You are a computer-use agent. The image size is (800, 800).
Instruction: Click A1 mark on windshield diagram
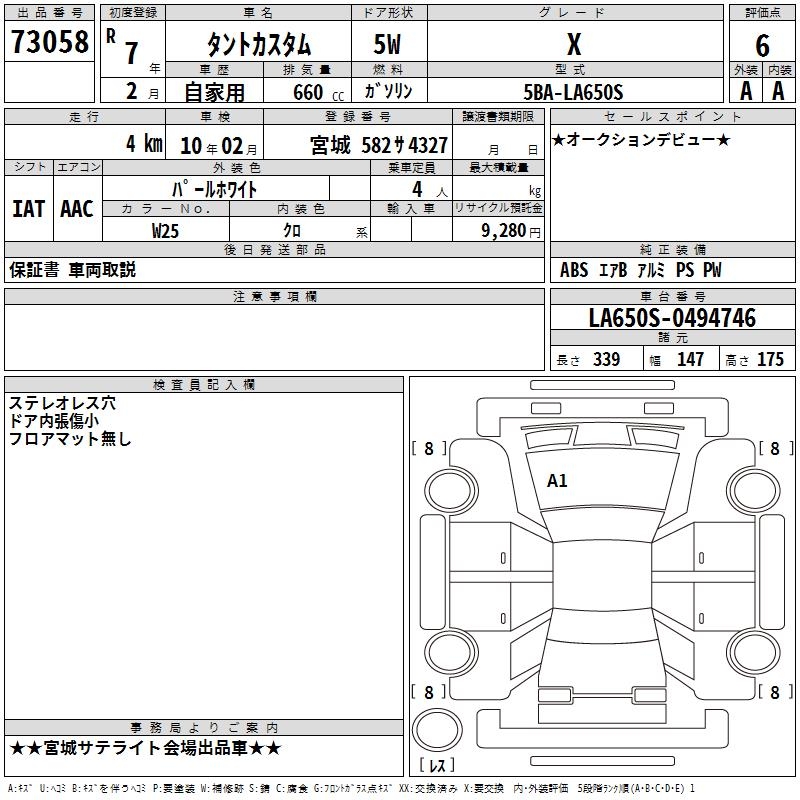[x=557, y=481]
